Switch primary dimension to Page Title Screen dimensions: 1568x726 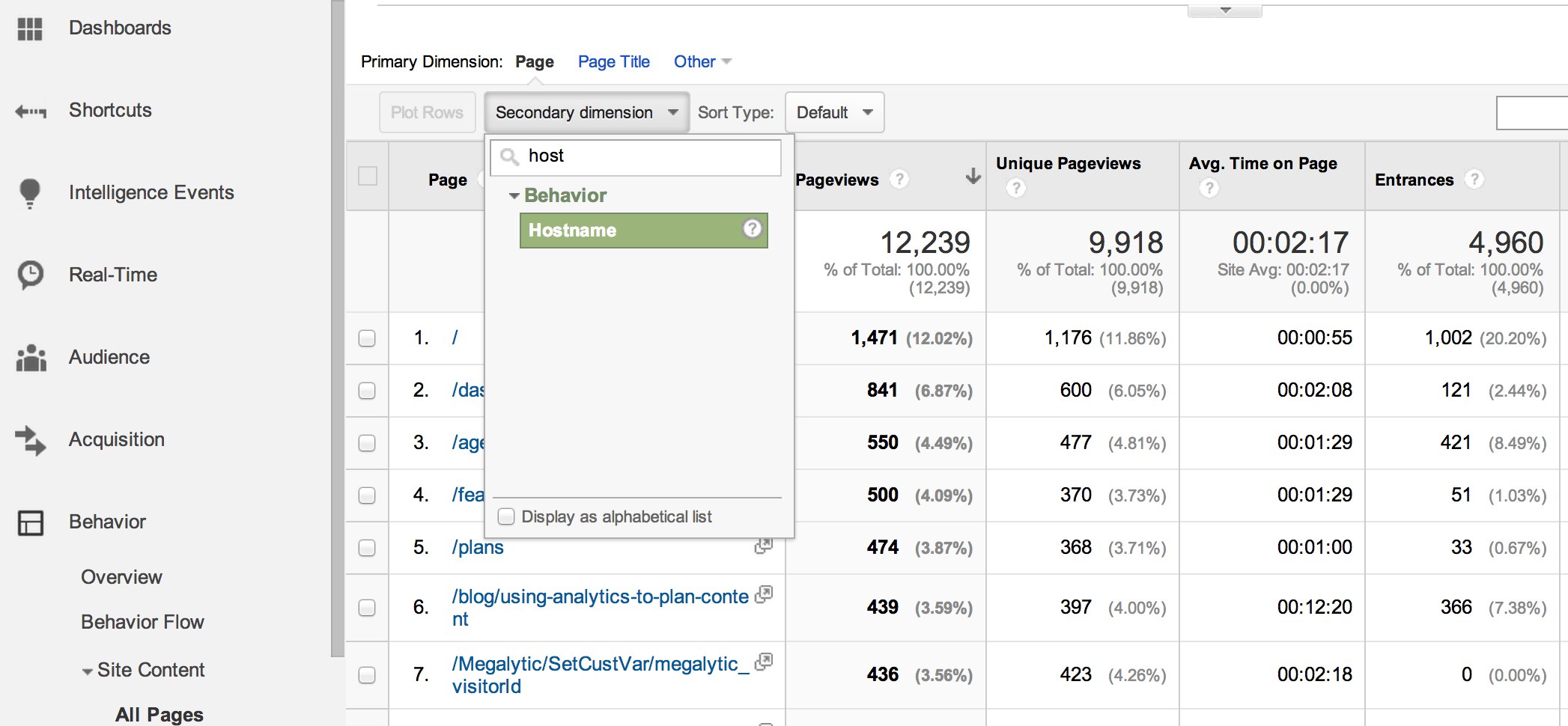click(613, 62)
